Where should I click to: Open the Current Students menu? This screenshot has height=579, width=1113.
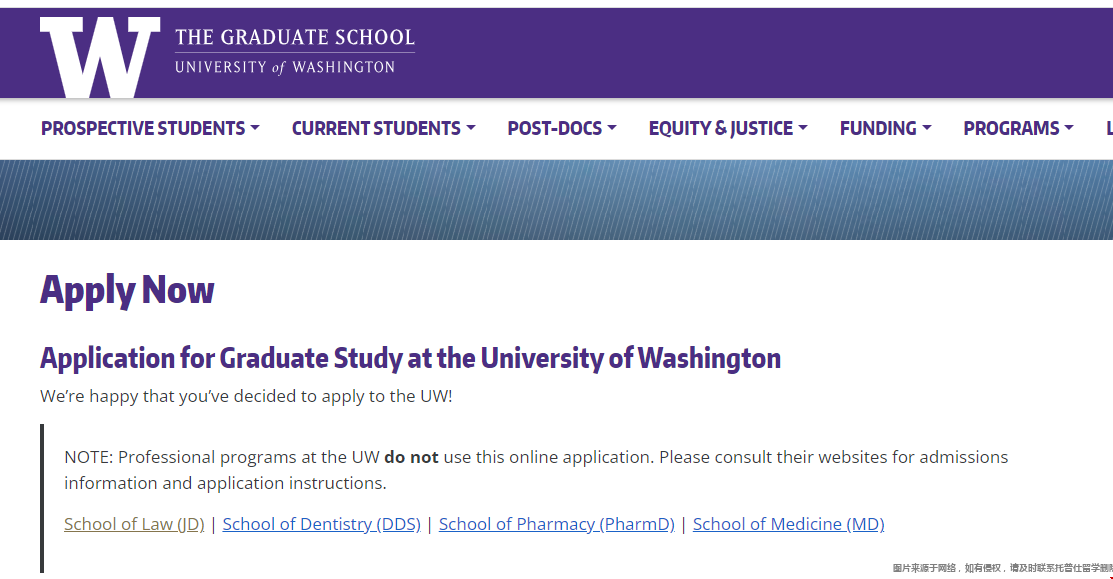[x=383, y=128]
